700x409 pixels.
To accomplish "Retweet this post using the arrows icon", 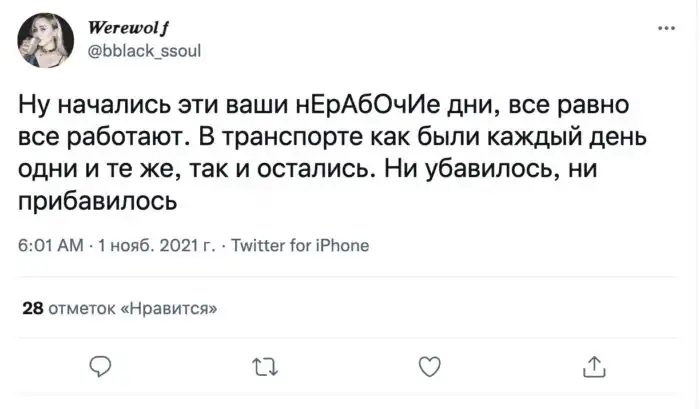I will [x=264, y=367].
